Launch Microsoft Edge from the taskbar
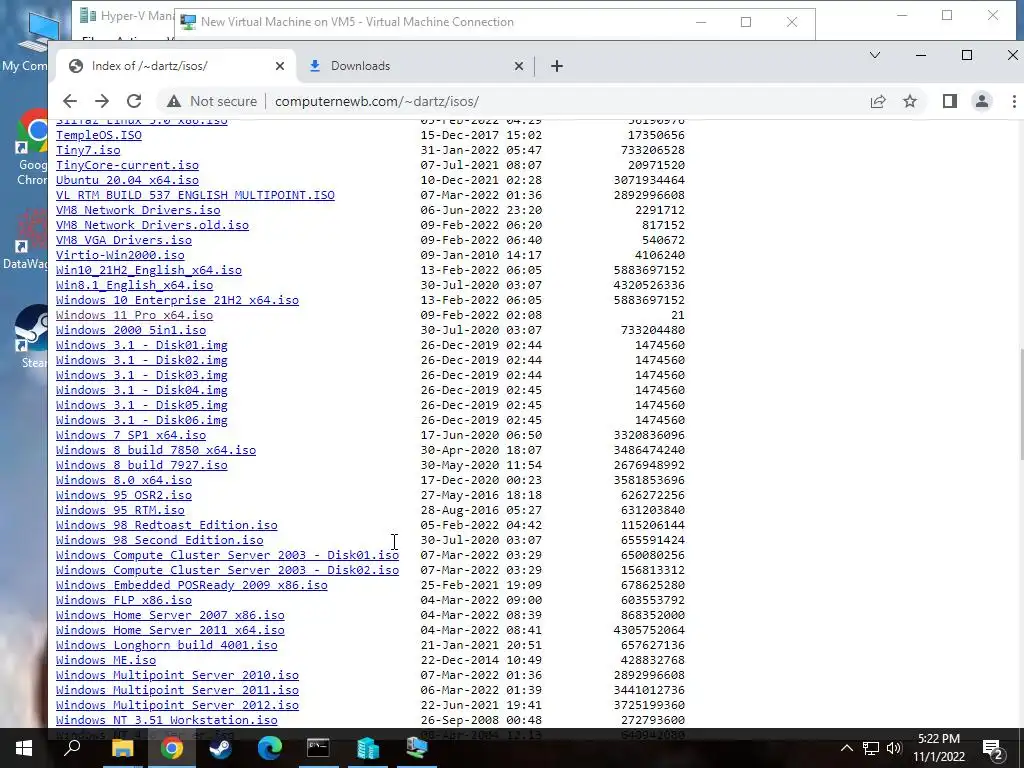The image size is (1024, 768). [x=269, y=748]
